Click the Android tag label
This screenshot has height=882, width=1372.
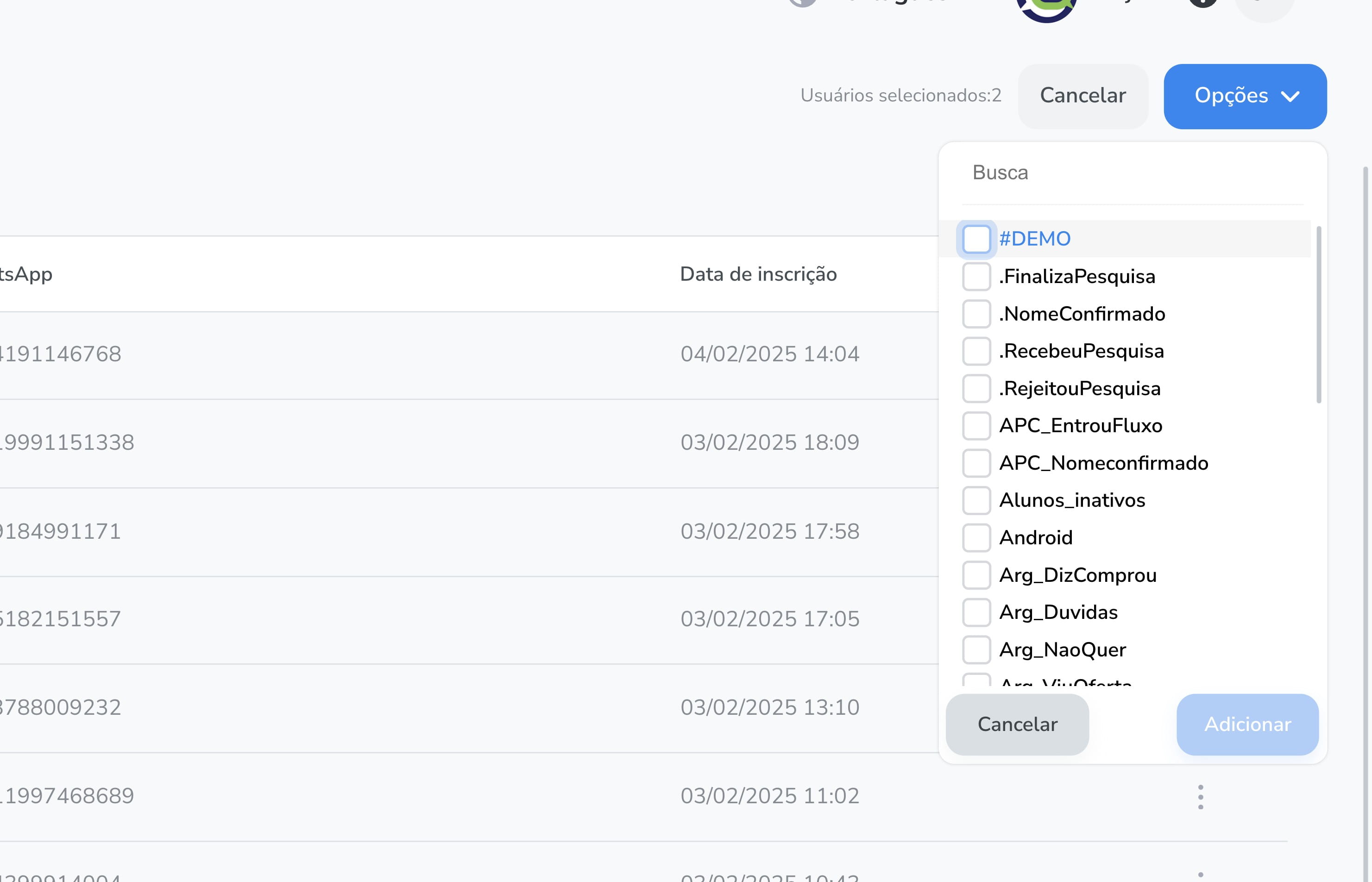point(1036,538)
